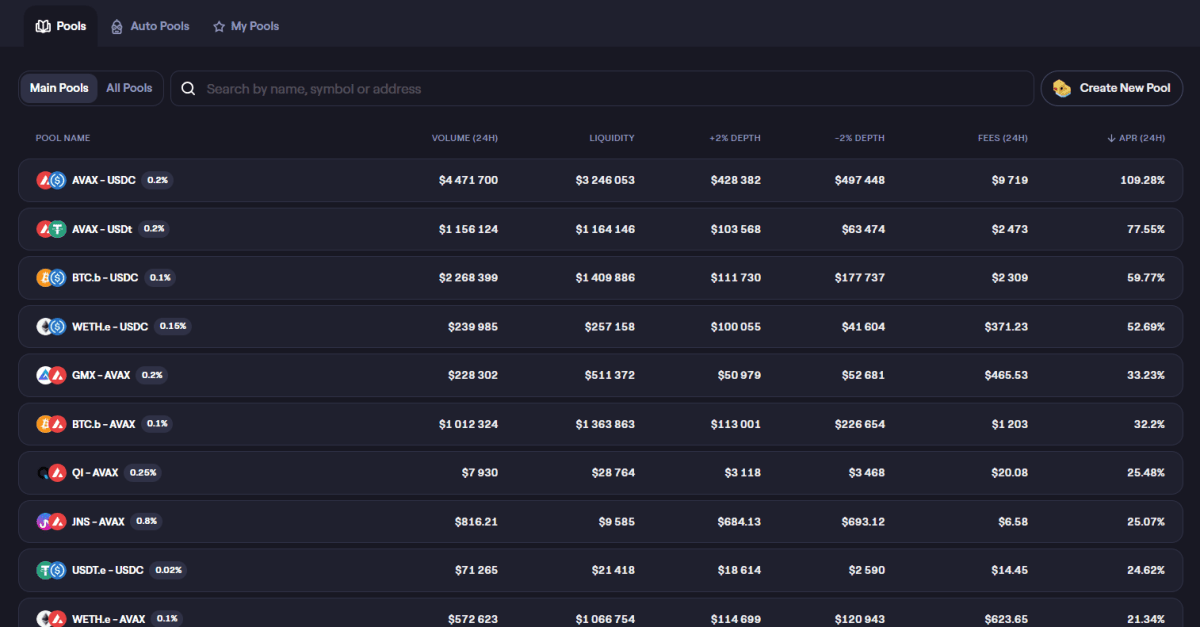Image resolution: width=1200 pixels, height=627 pixels.
Task: Click the -2% depth value $226 654
Action: point(860,424)
